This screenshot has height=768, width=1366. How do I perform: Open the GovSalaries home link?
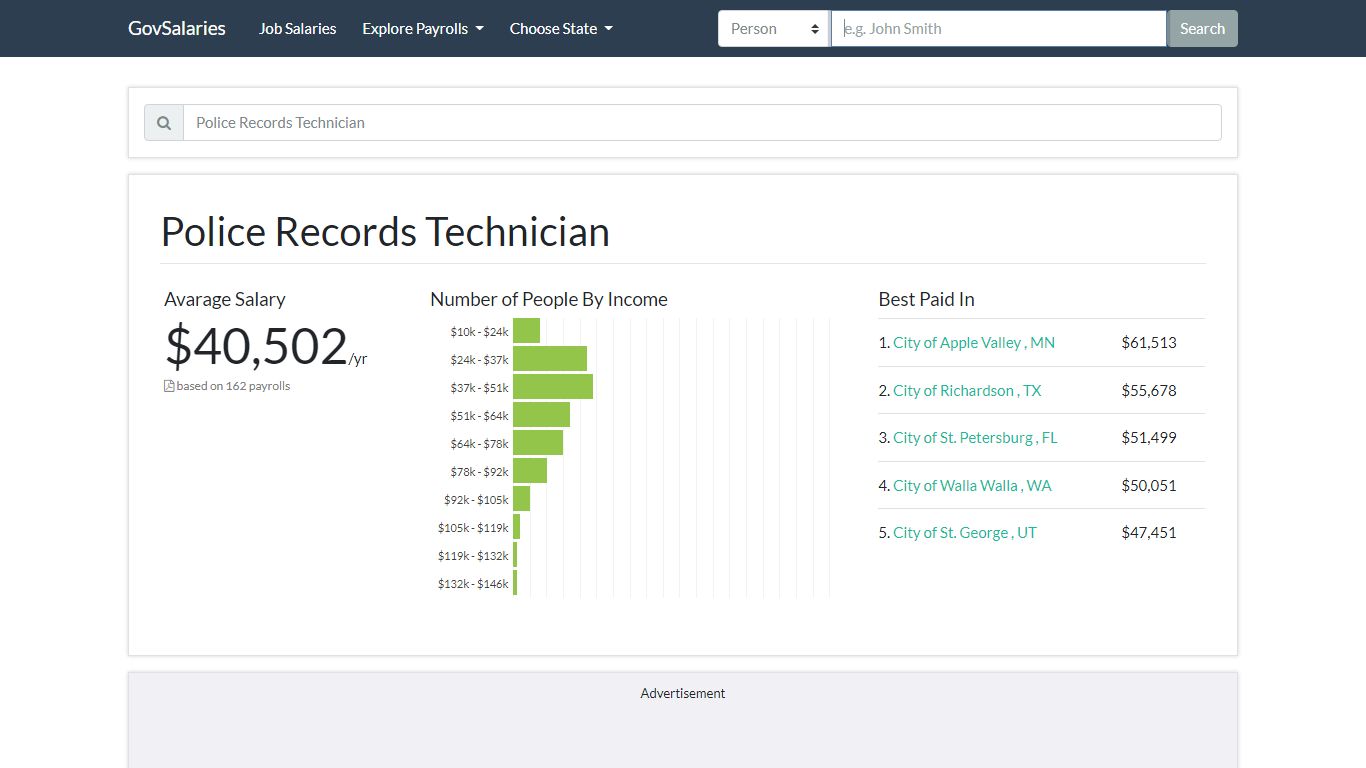click(x=177, y=28)
